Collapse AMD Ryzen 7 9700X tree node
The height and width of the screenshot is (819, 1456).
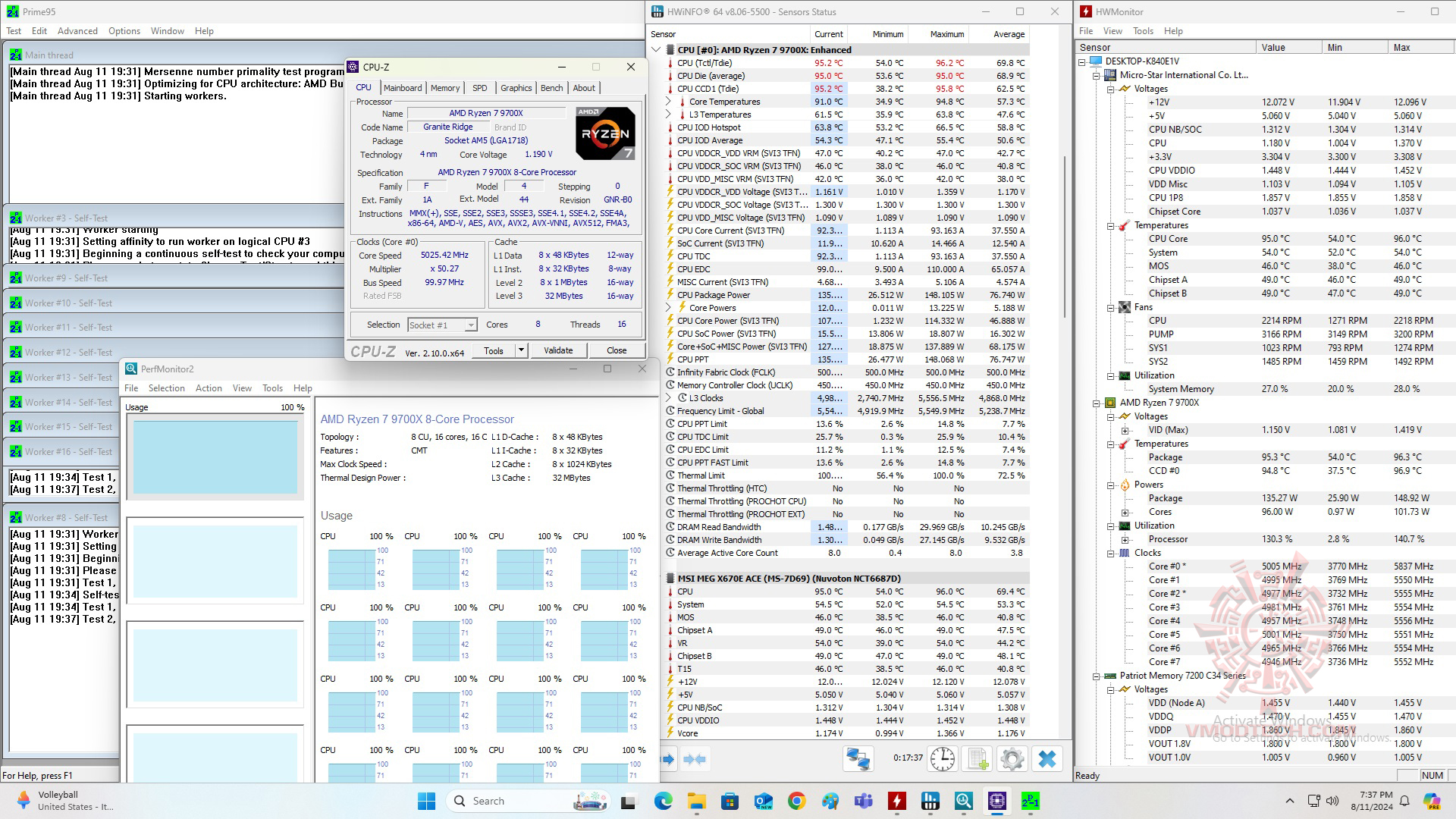coord(1097,403)
